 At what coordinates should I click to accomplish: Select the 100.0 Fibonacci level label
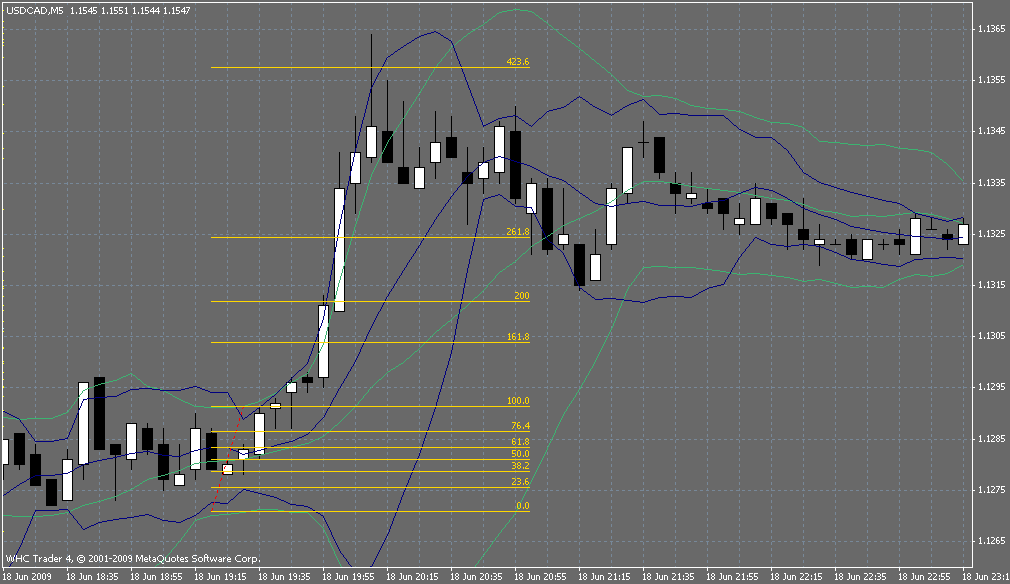pos(518,400)
